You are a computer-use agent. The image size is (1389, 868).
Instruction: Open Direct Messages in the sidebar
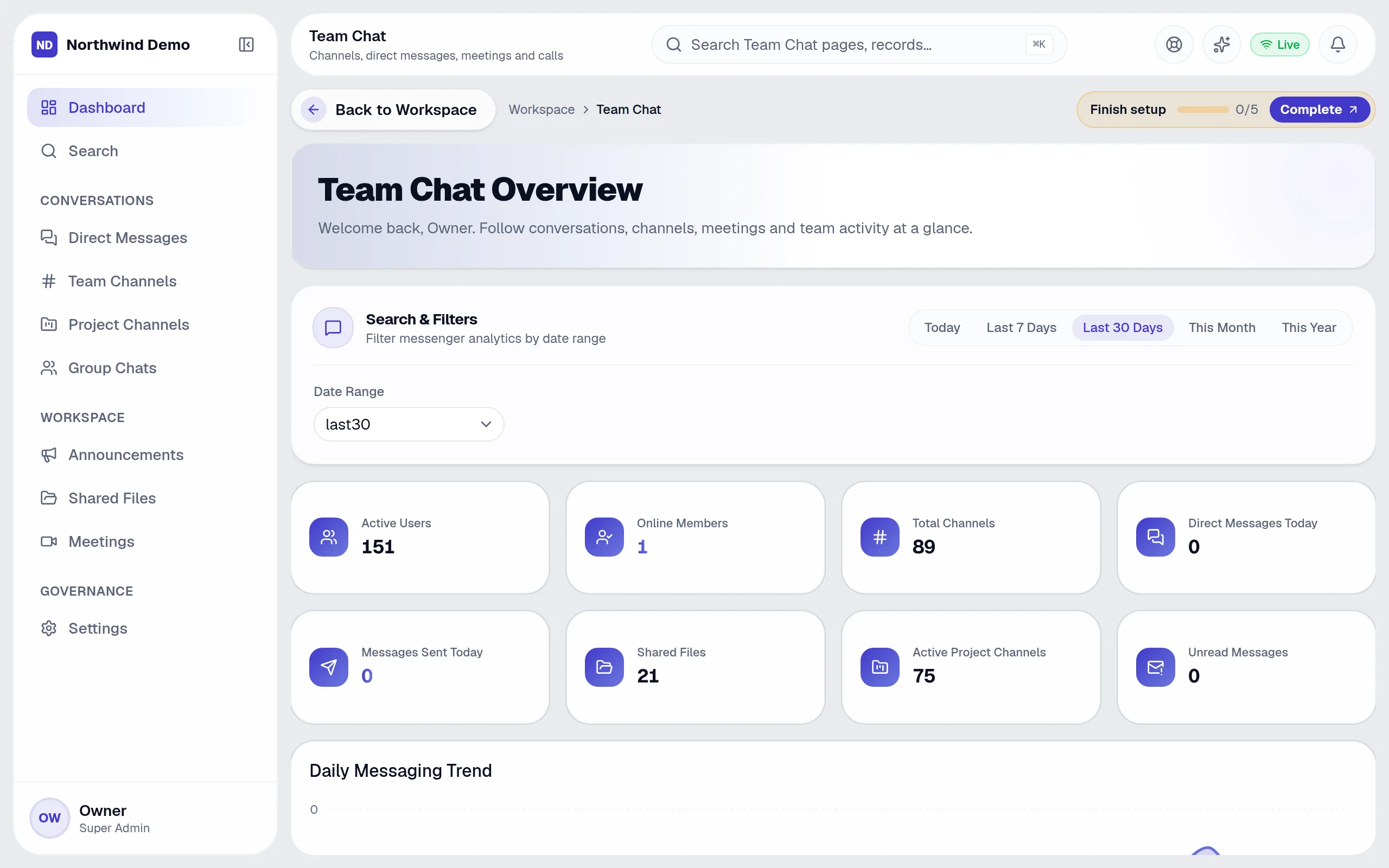146,238
